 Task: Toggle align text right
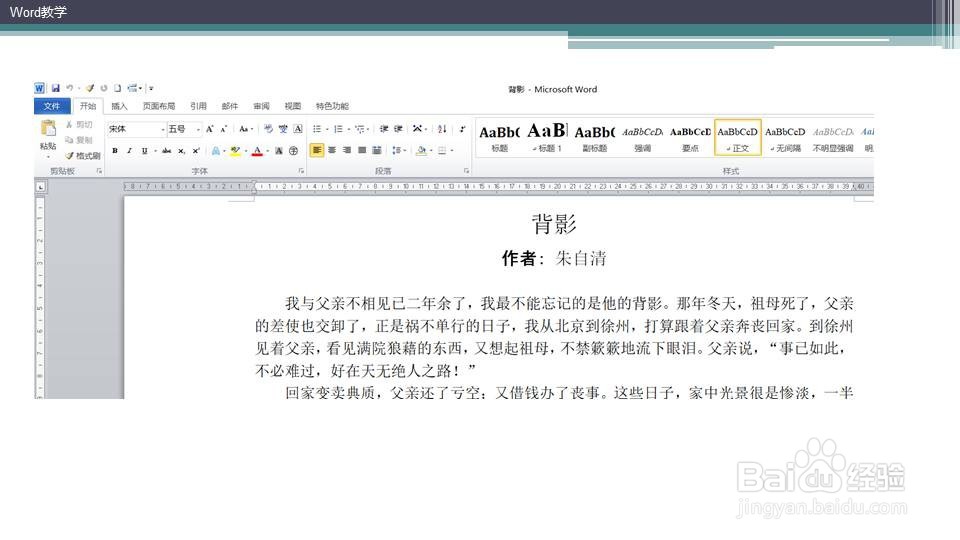[347, 150]
